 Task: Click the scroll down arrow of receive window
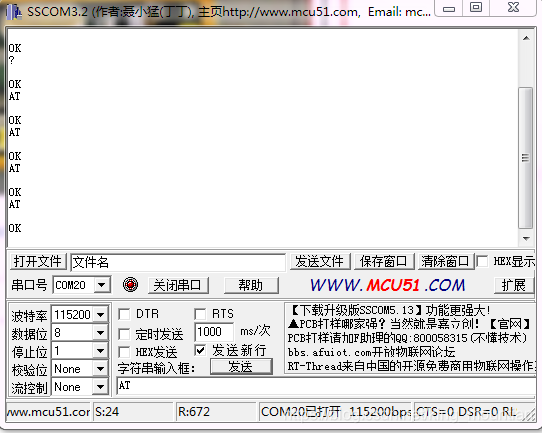point(526,239)
